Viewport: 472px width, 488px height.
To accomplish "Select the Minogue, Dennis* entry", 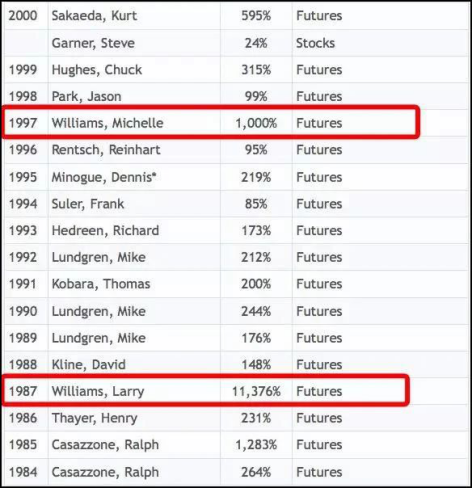I will pyautogui.click(x=104, y=177).
